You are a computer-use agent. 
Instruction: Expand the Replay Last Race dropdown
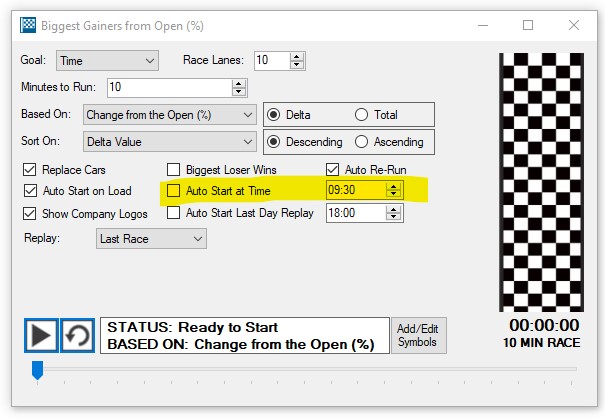click(151, 239)
